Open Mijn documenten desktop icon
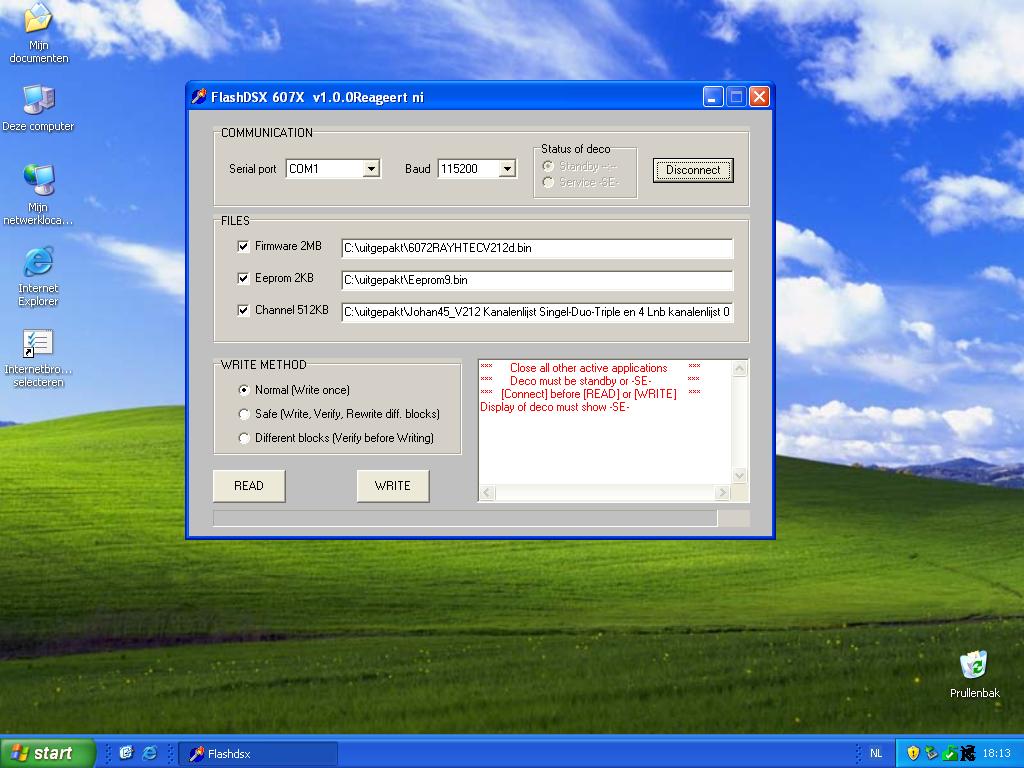 38,31
